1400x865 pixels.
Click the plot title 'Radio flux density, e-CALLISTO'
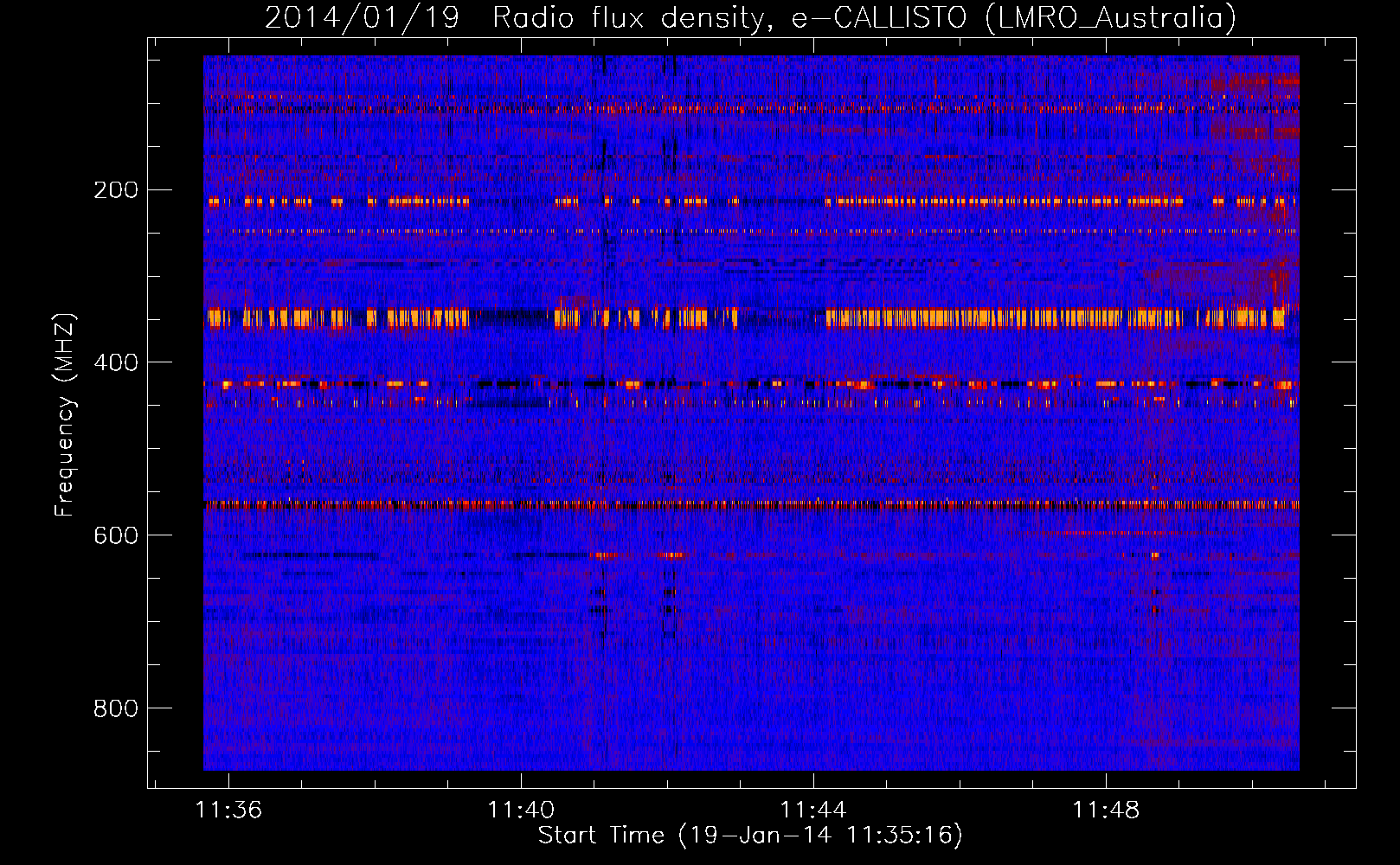(x=729, y=18)
